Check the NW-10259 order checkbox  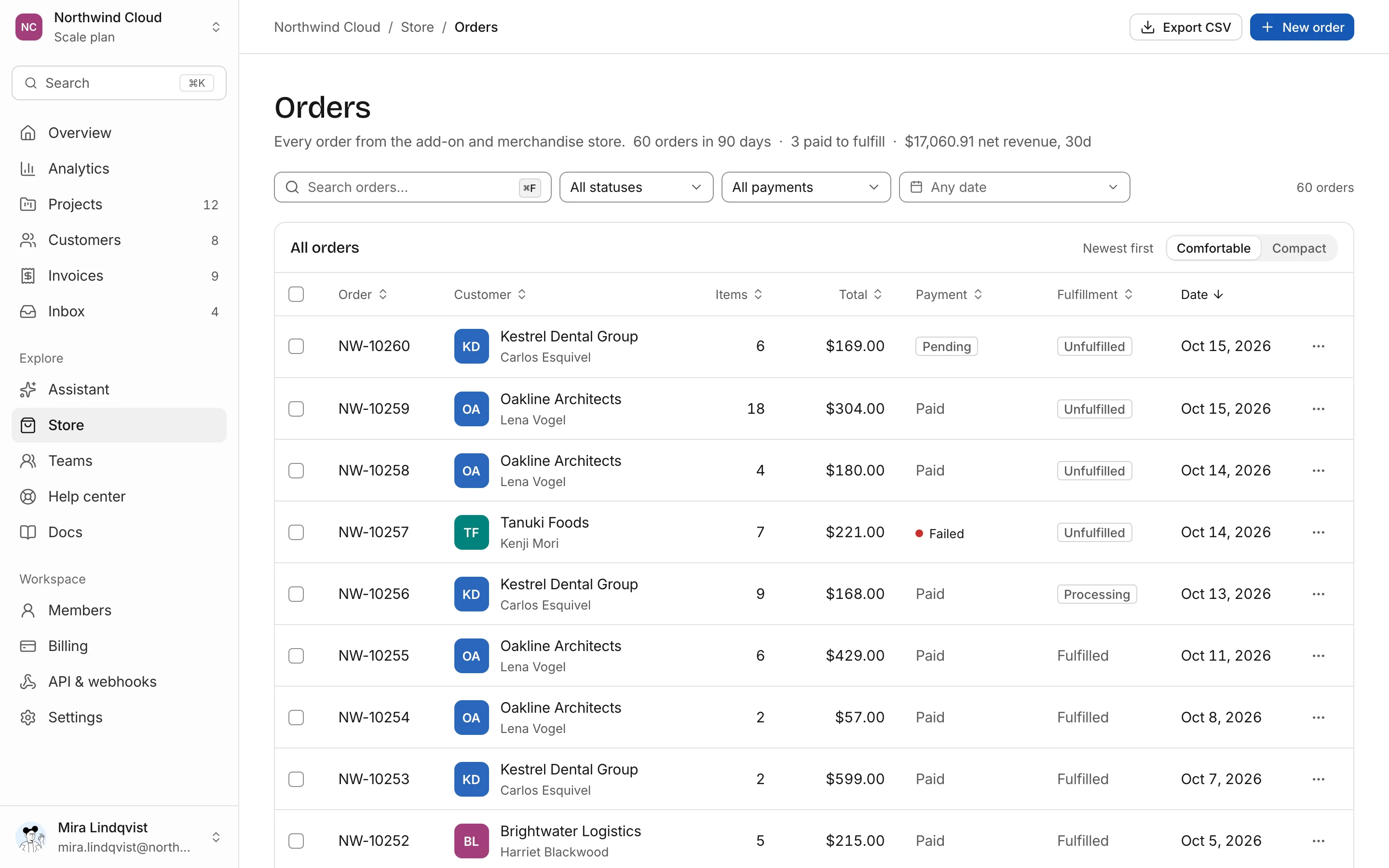click(296, 409)
